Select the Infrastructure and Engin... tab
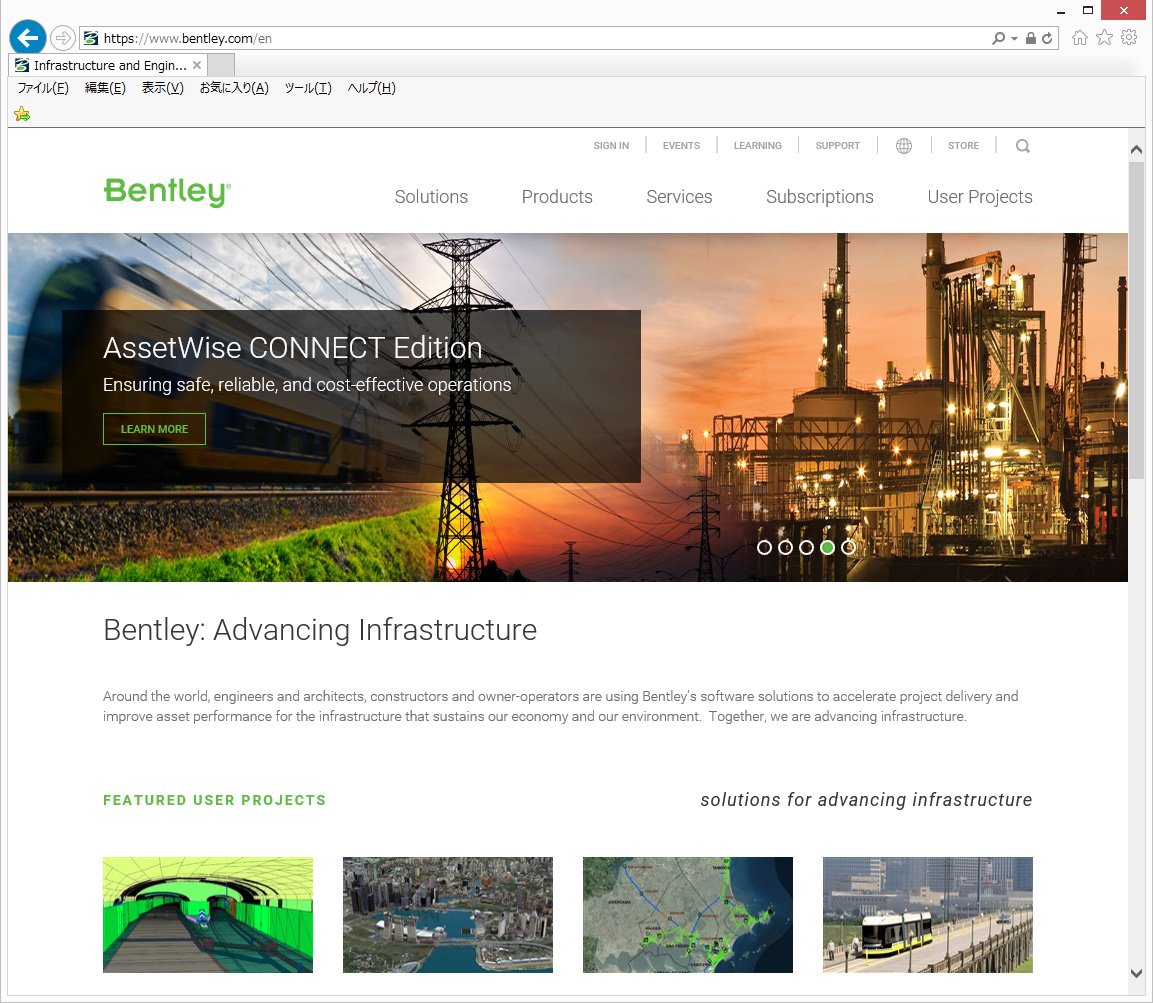This screenshot has width=1153, height=1003. coord(109,65)
